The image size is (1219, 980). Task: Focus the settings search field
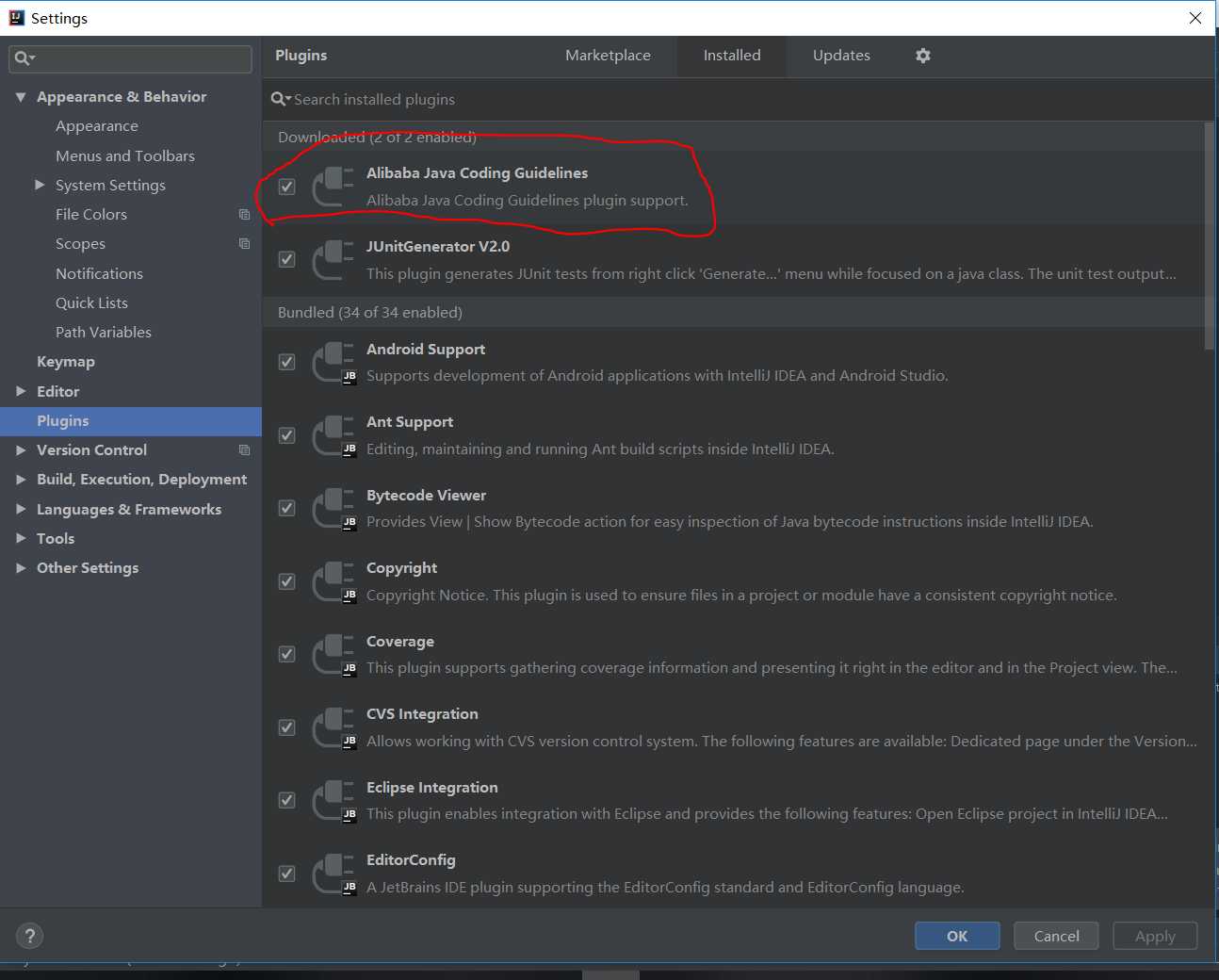131,58
